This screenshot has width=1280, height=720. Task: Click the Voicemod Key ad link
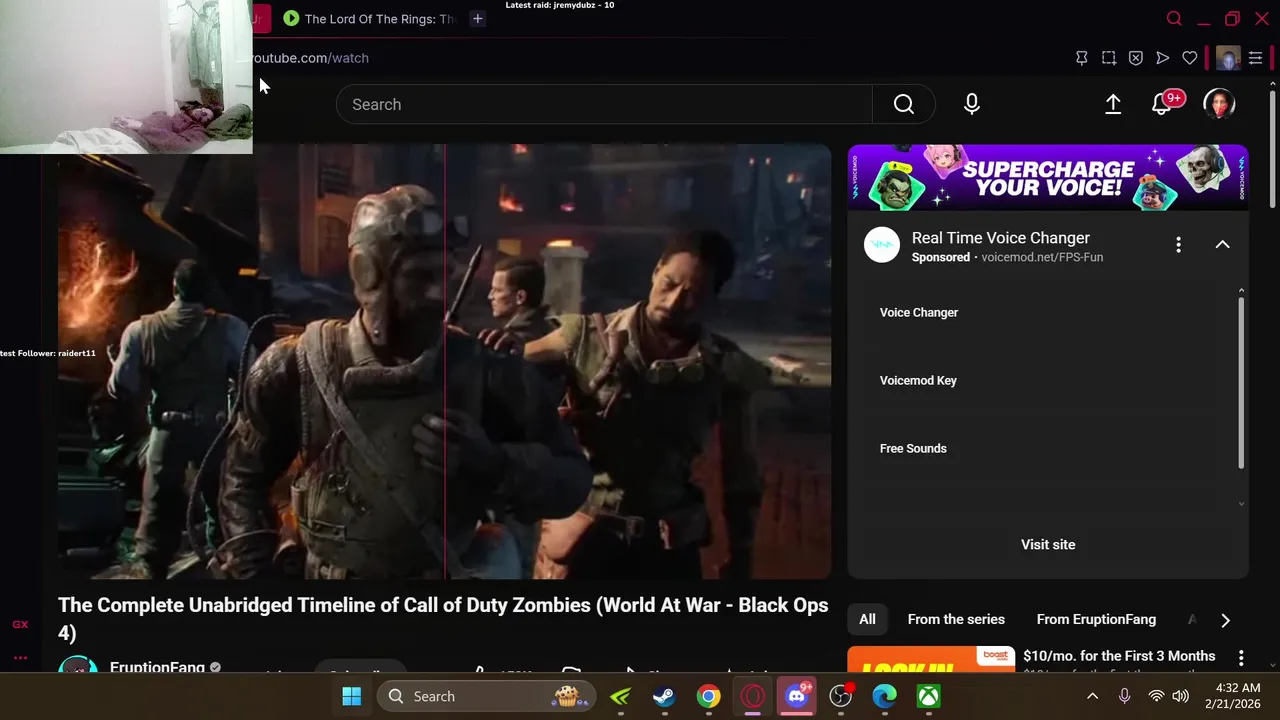tap(918, 381)
